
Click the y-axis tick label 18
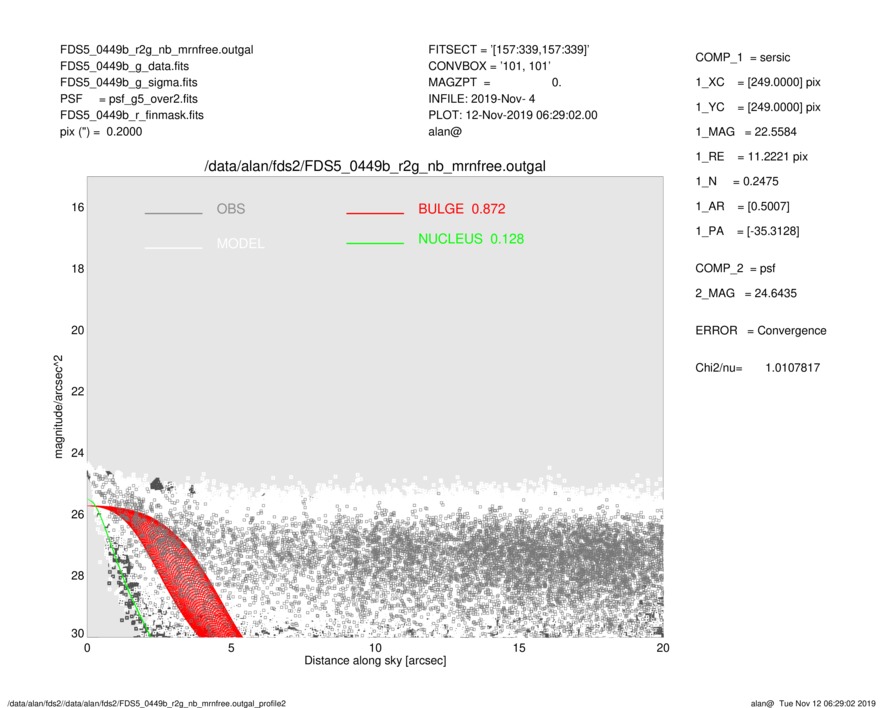pyautogui.click(x=77, y=269)
